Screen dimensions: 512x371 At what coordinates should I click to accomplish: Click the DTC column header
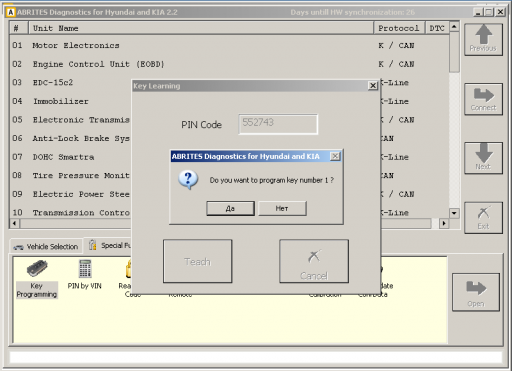437,28
